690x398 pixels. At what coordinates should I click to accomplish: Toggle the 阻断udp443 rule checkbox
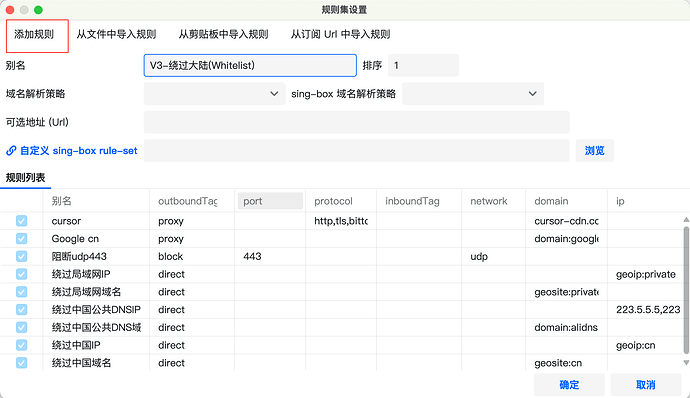click(22, 256)
